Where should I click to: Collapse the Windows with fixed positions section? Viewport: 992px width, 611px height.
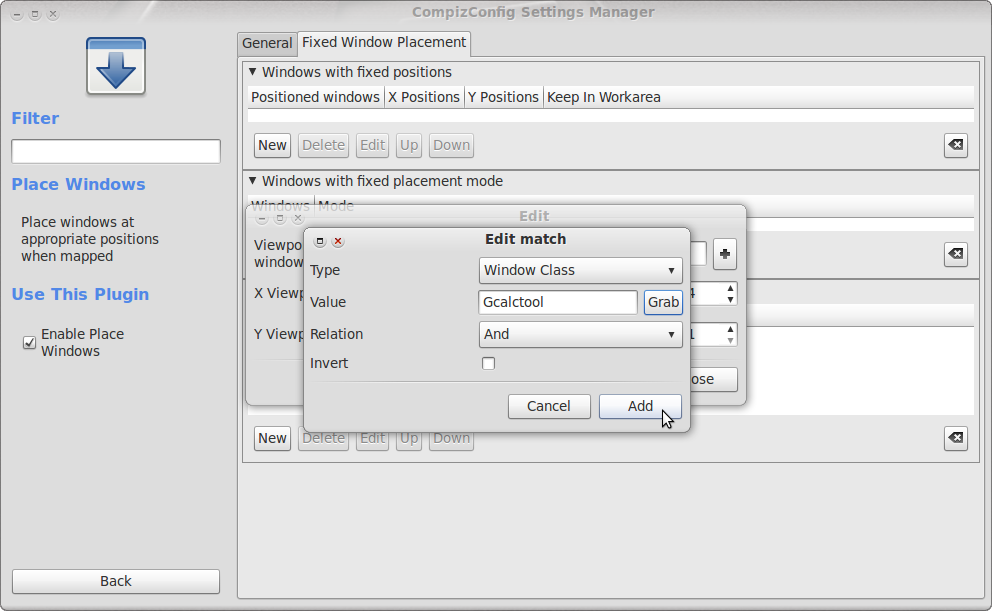point(252,71)
